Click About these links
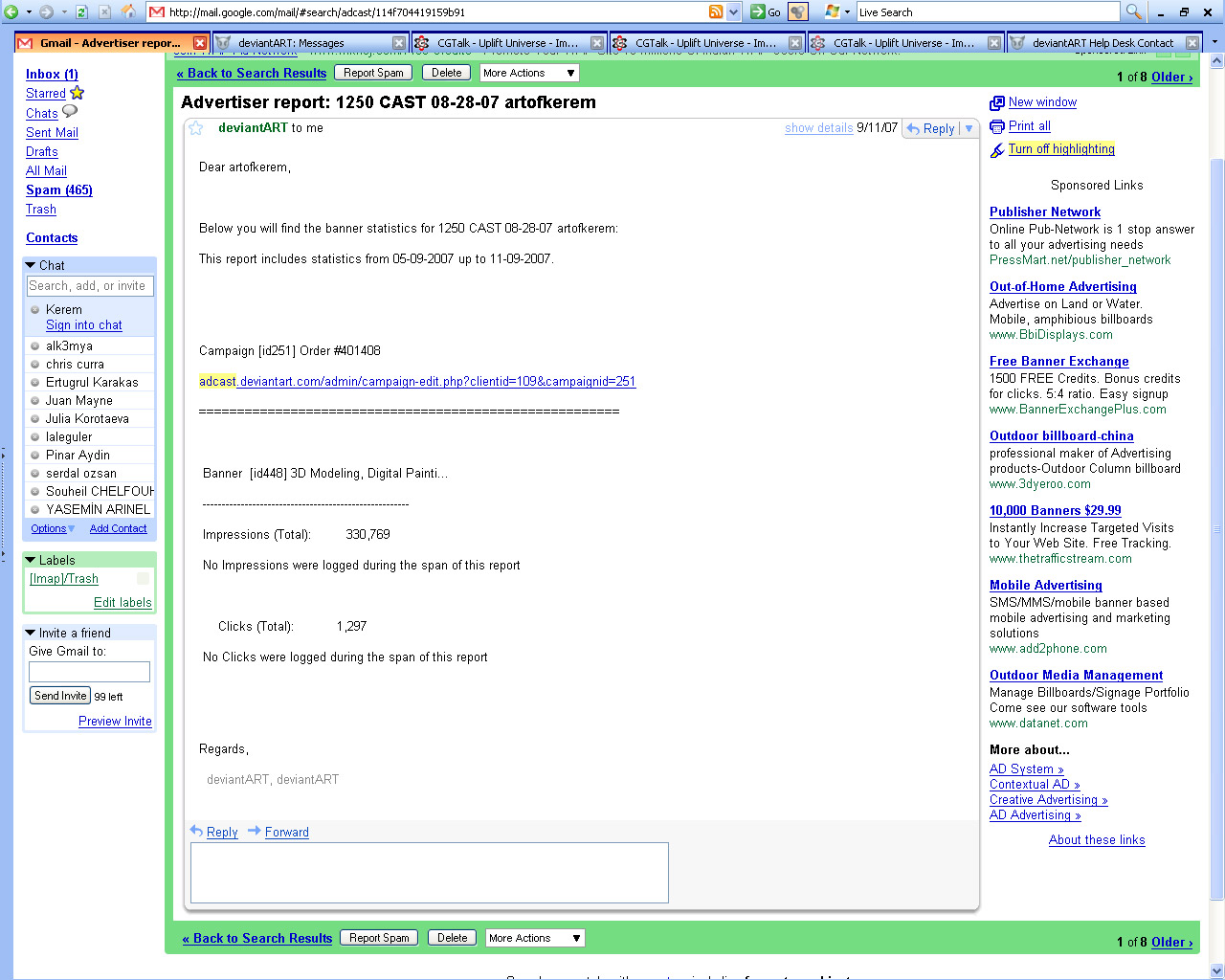 tap(1097, 840)
